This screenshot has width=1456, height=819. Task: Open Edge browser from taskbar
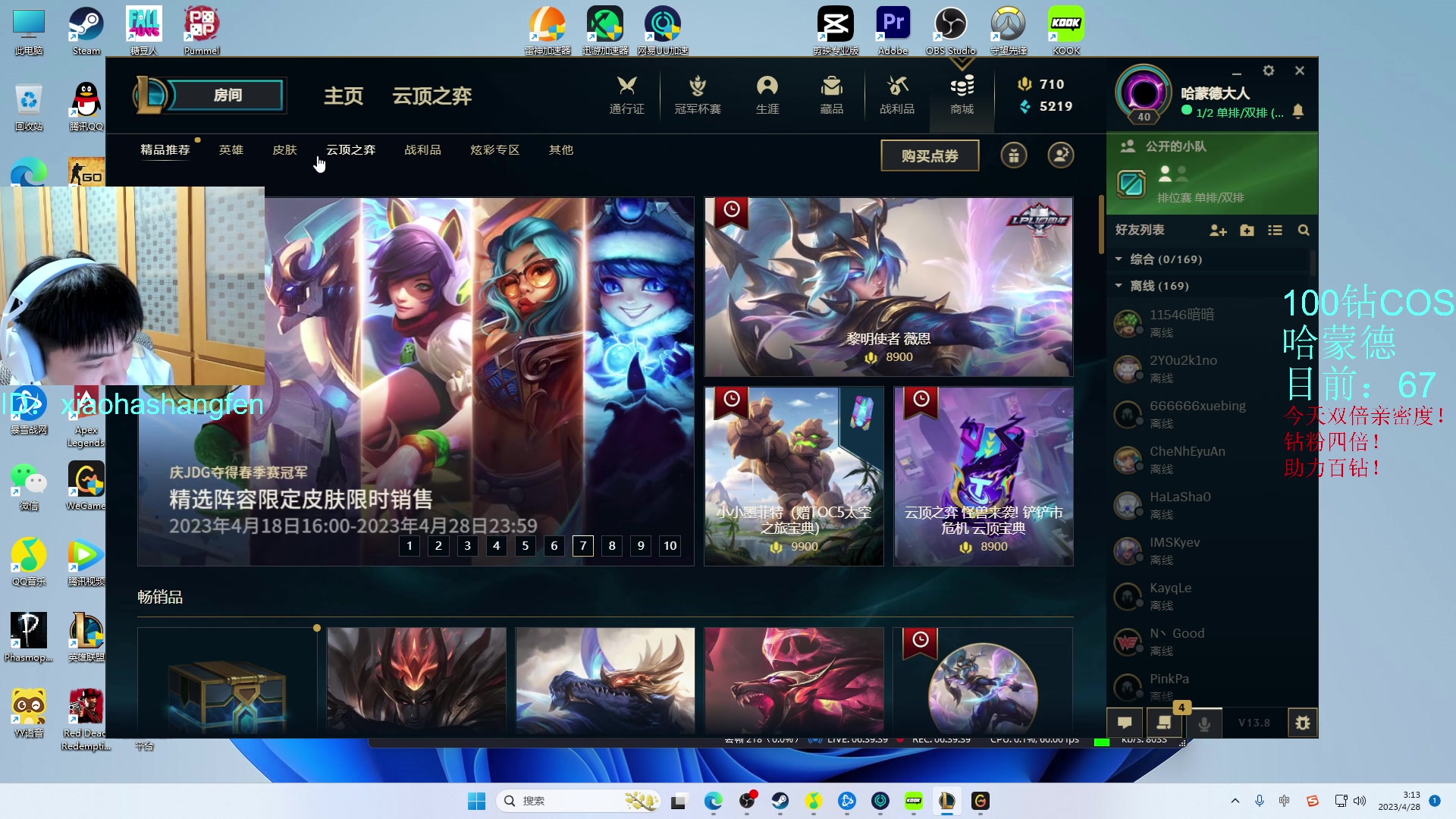click(713, 801)
